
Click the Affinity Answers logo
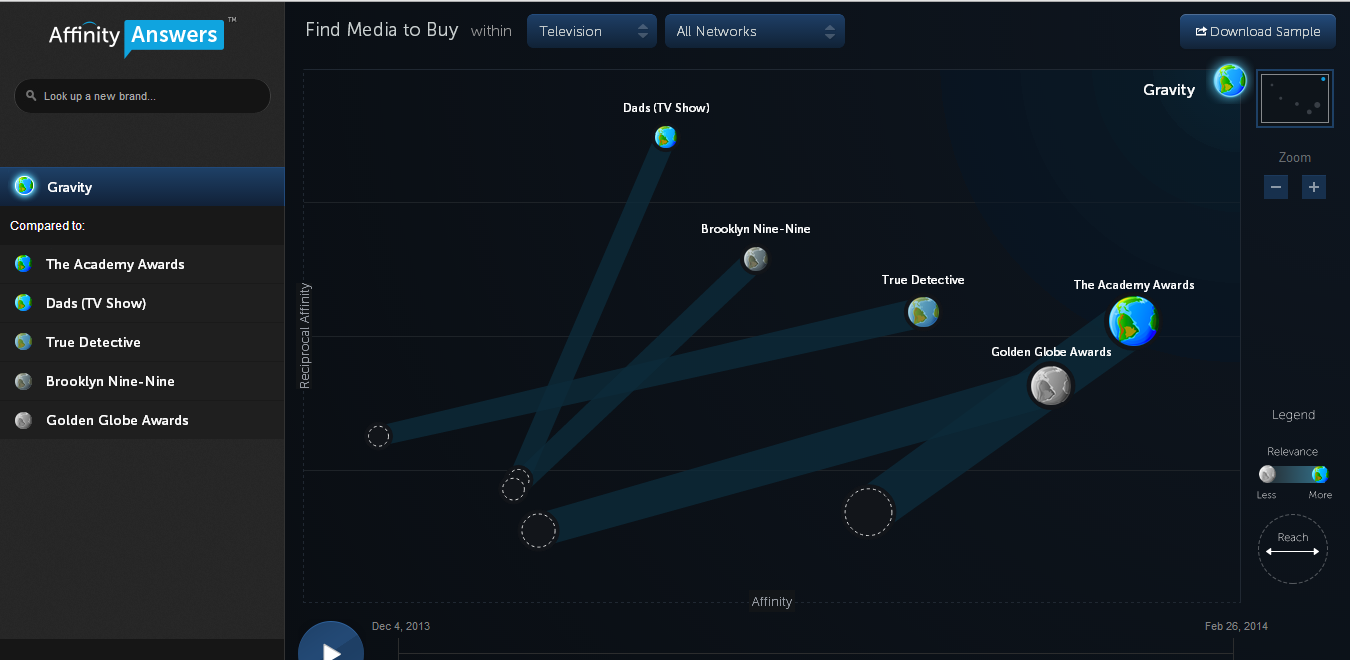pos(141,36)
